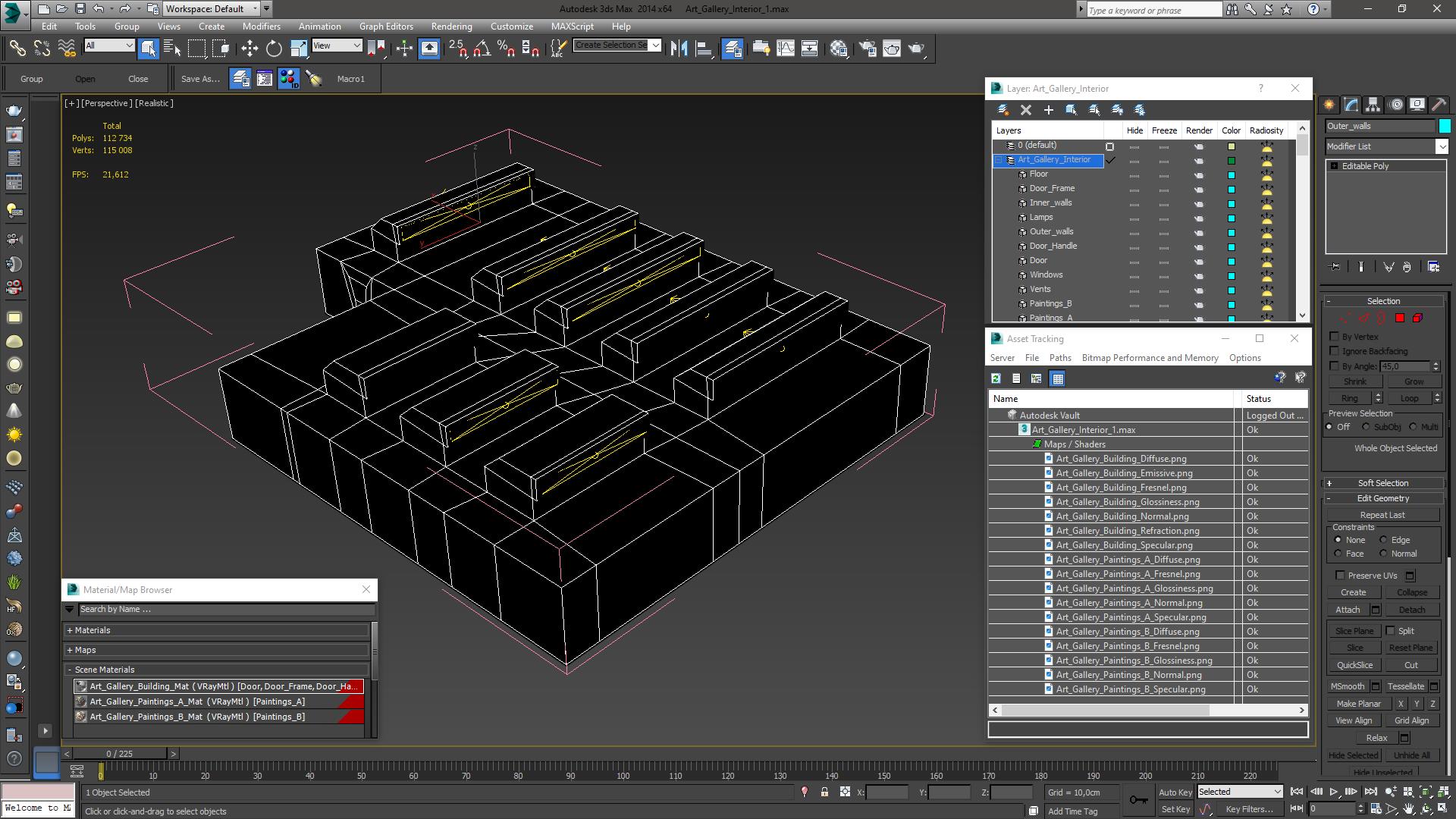Click the MSmooth button
The width and height of the screenshot is (1456, 819).
(1348, 686)
